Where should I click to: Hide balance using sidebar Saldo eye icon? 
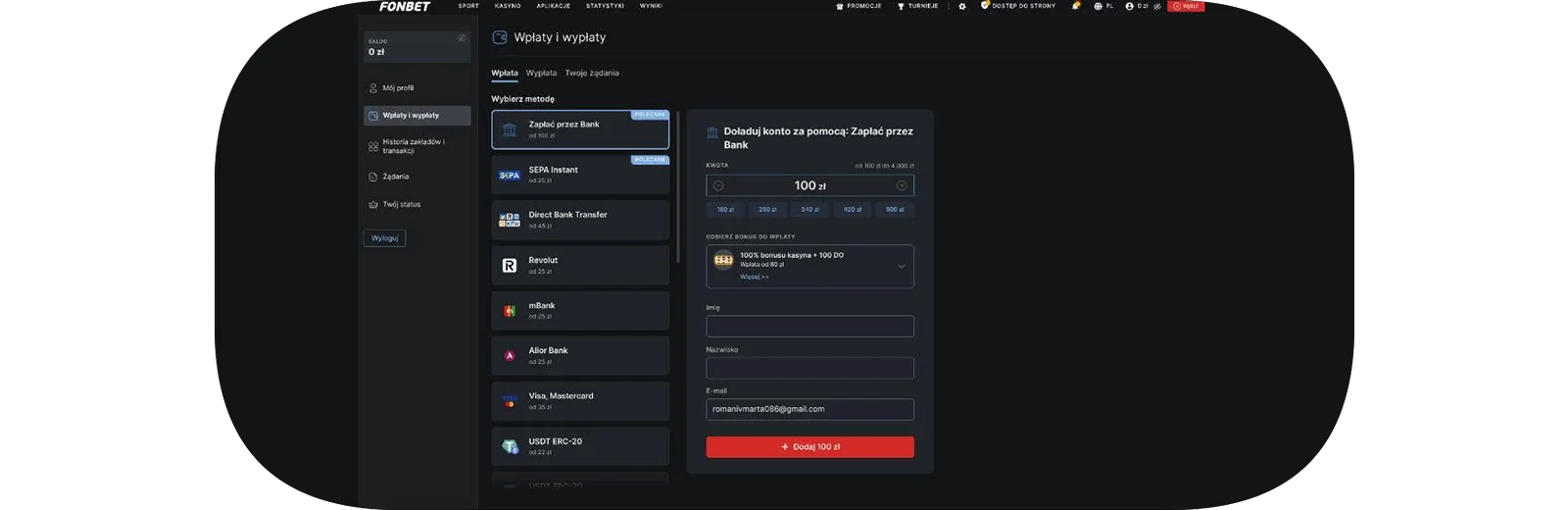(x=462, y=38)
